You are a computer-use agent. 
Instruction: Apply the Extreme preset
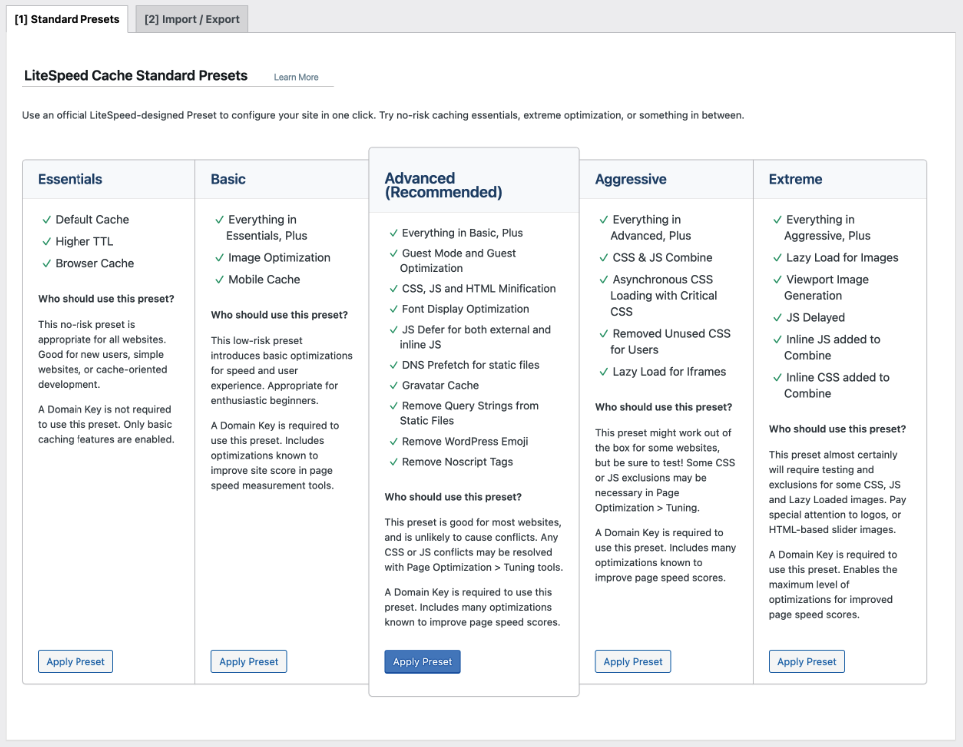coord(806,662)
